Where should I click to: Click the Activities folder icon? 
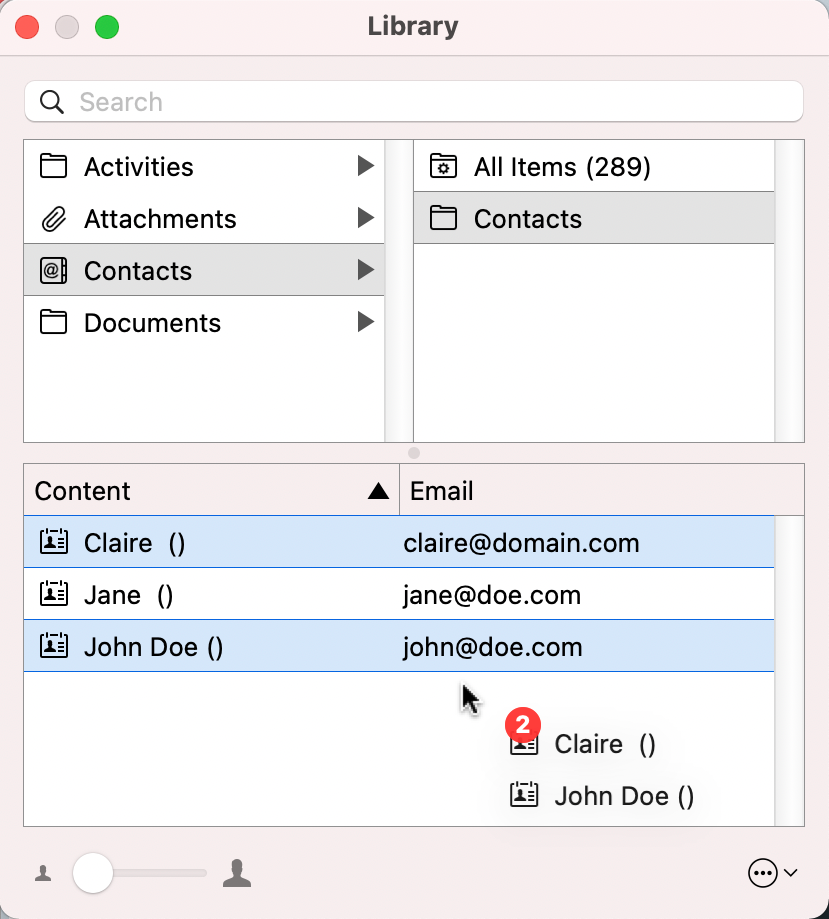[53, 166]
